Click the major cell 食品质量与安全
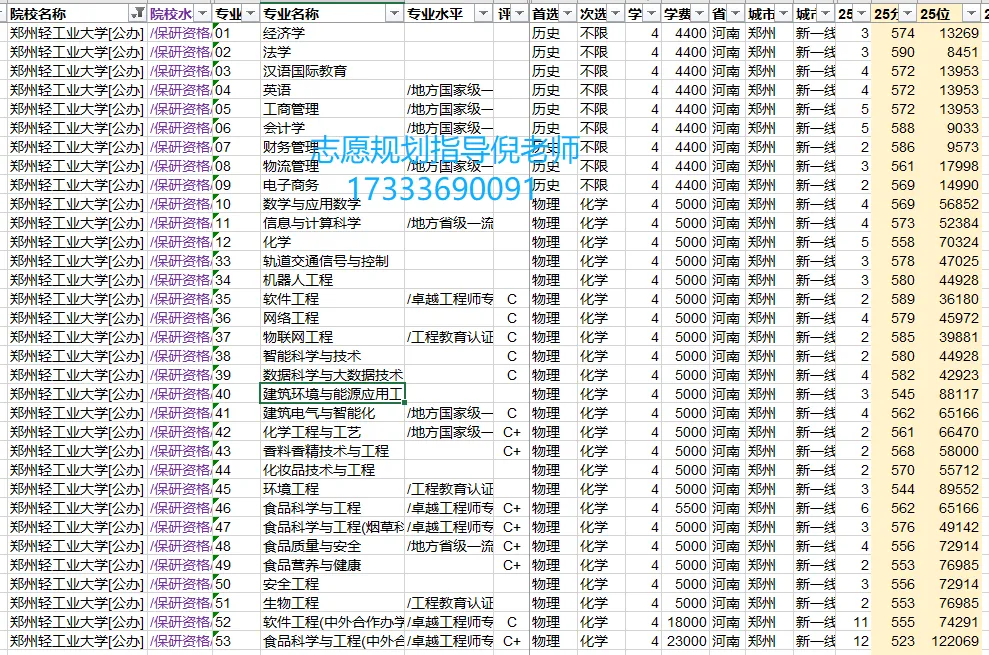The height and width of the screenshot is (655, 989). (x=332, y=546)
